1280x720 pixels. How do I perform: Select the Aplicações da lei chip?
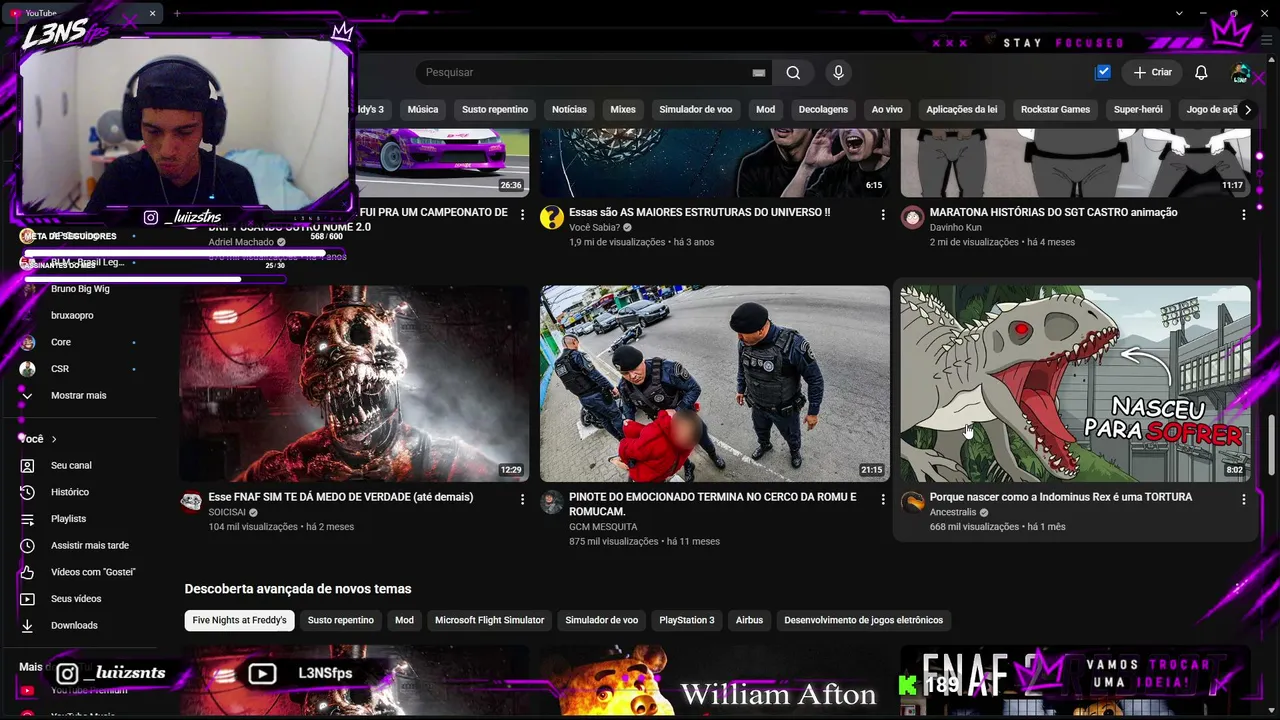(x=962, y=110)
